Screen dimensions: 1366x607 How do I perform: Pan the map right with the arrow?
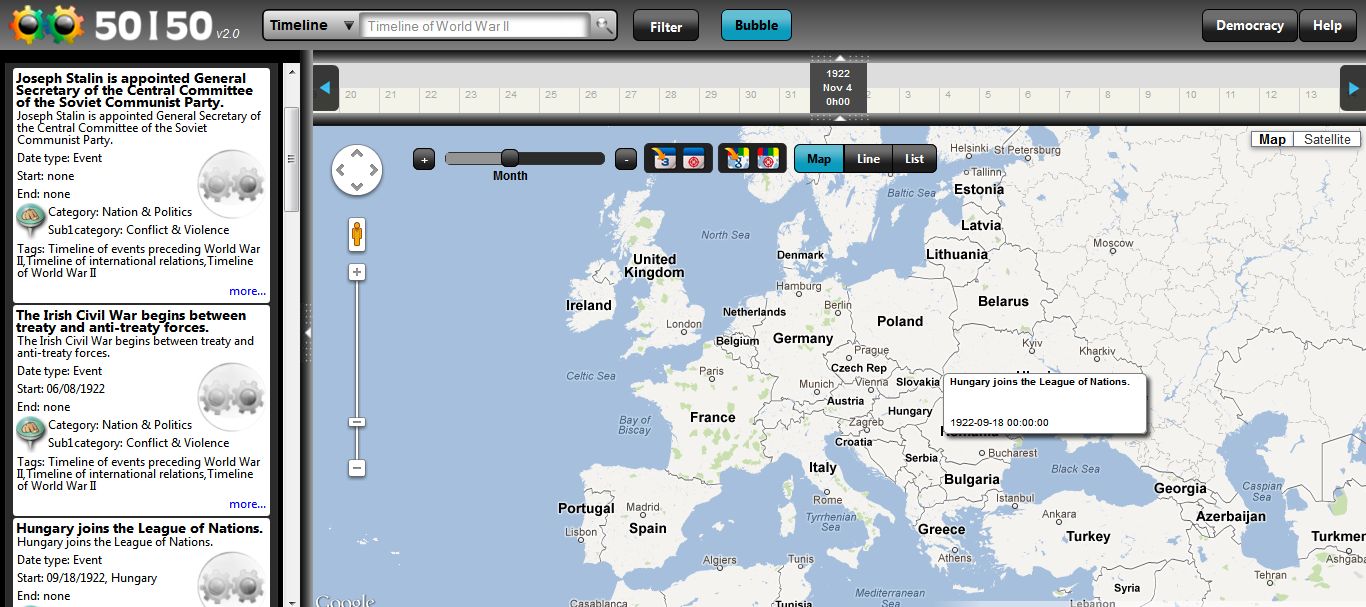(x=374, y=170)
